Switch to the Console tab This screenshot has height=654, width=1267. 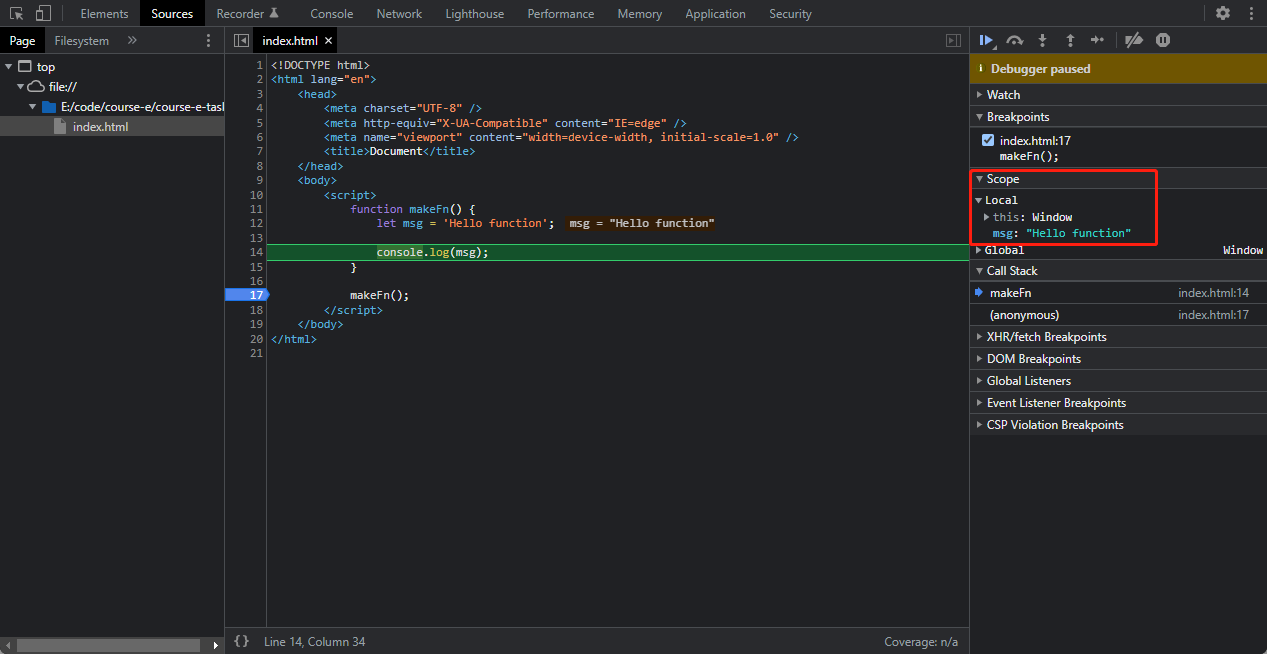click(x=331, y=14)
